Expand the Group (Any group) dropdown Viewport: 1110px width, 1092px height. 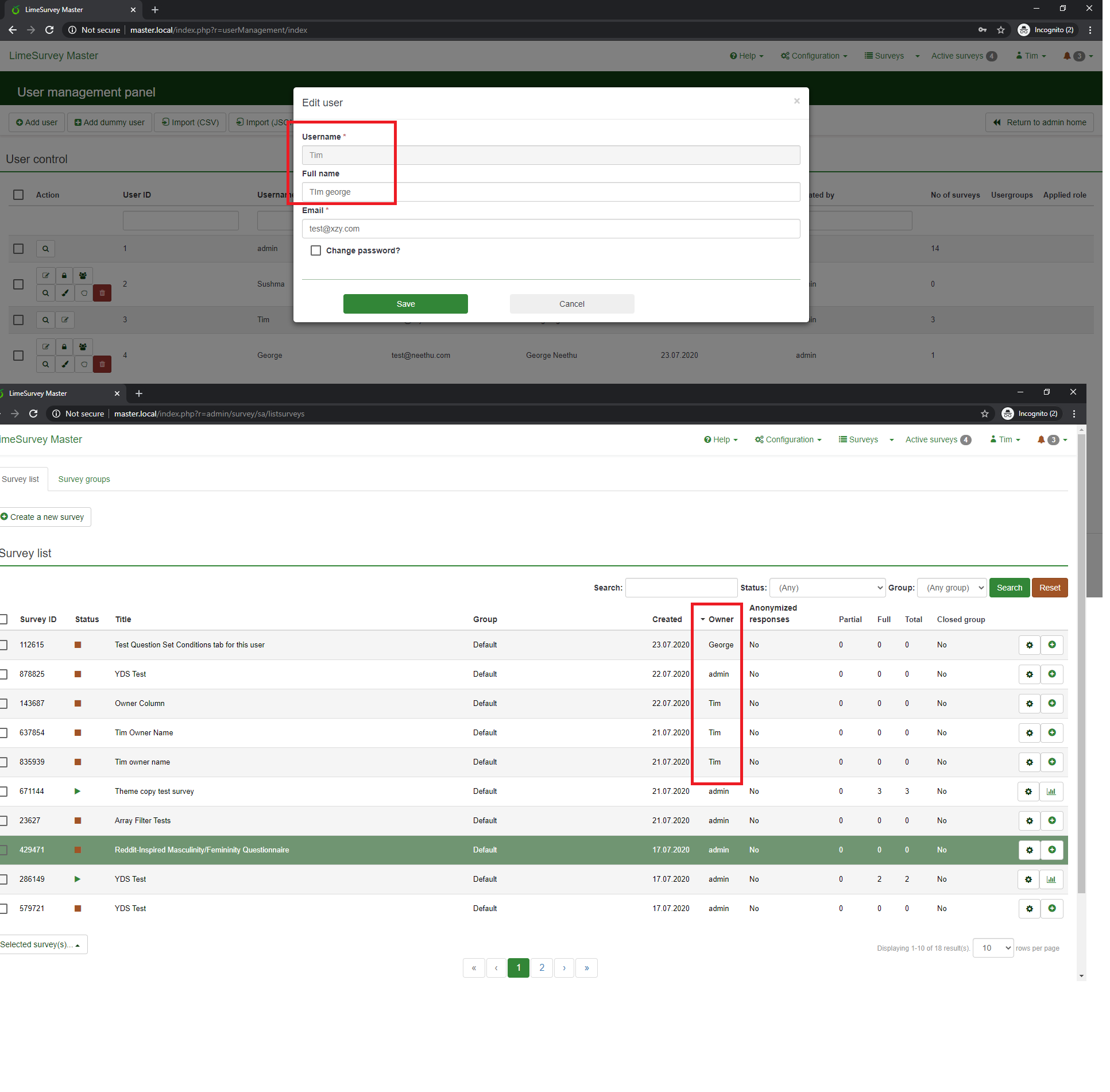(952, 588)
